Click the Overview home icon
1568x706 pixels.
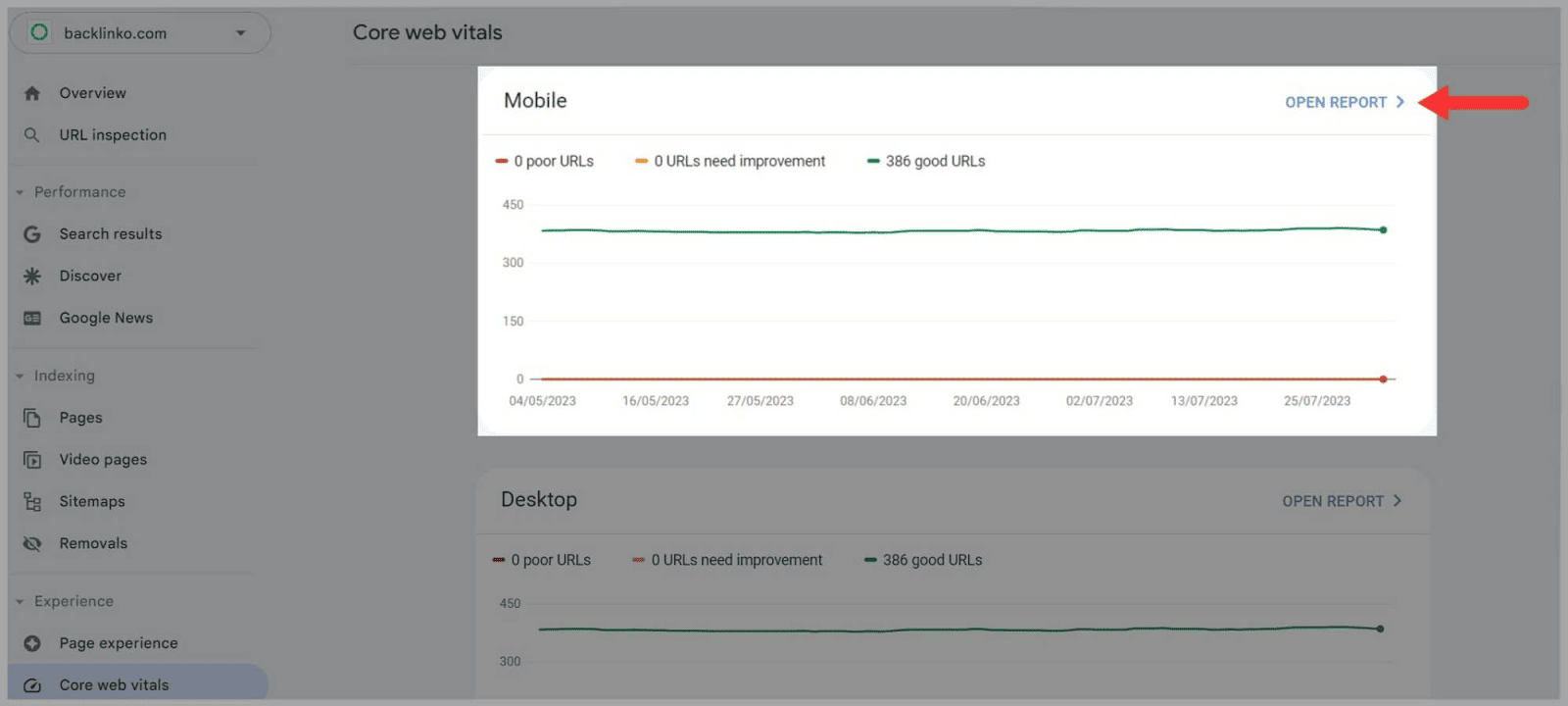point(32,93)
